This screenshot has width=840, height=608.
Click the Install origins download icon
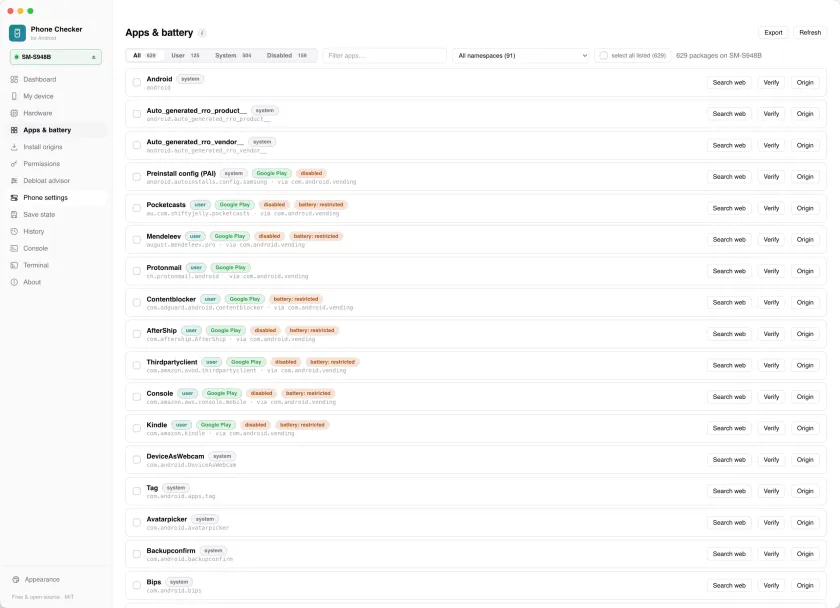[x=14, y=147]
